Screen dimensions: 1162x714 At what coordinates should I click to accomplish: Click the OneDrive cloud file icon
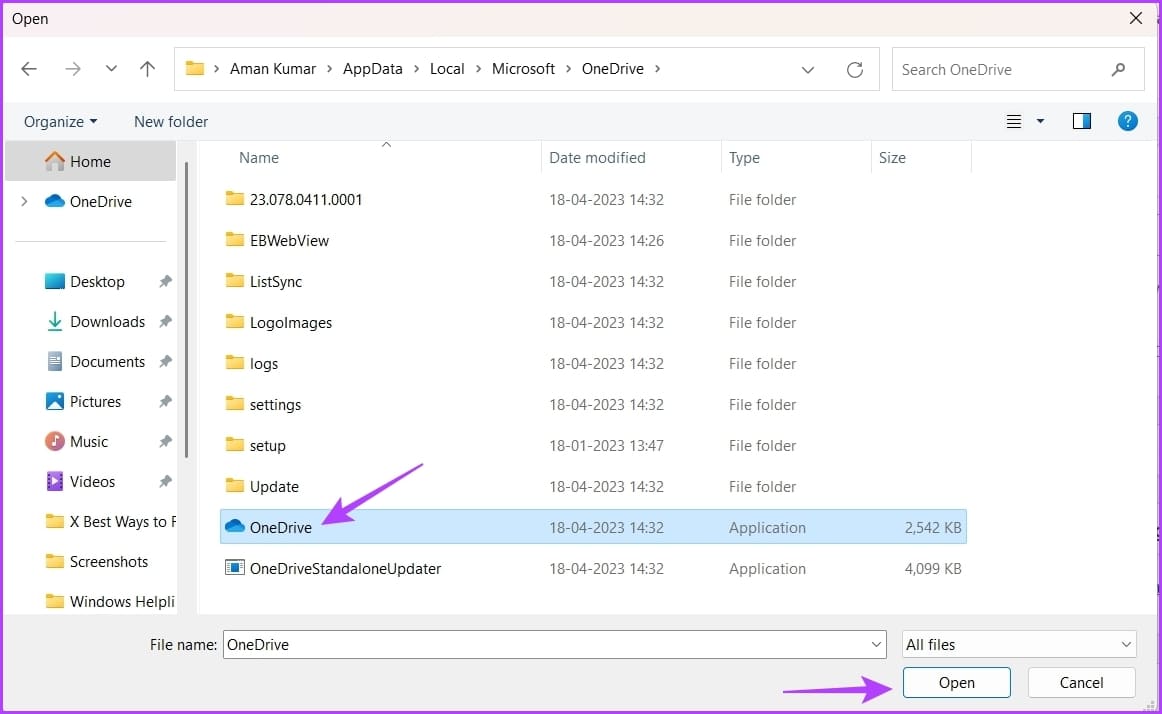pos(235,526)
